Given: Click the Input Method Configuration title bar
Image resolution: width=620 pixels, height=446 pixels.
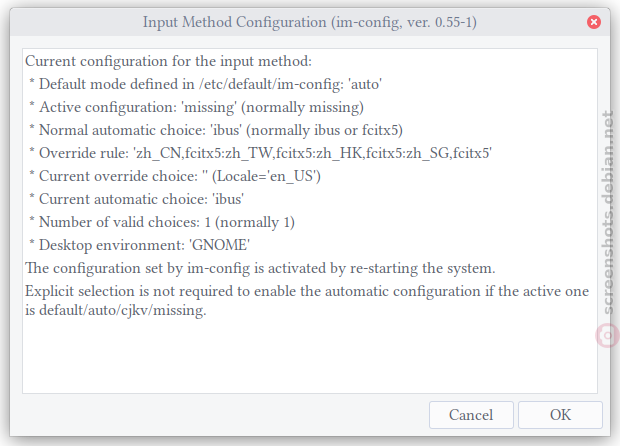Looking at the screenshot, I should (310, 22).
